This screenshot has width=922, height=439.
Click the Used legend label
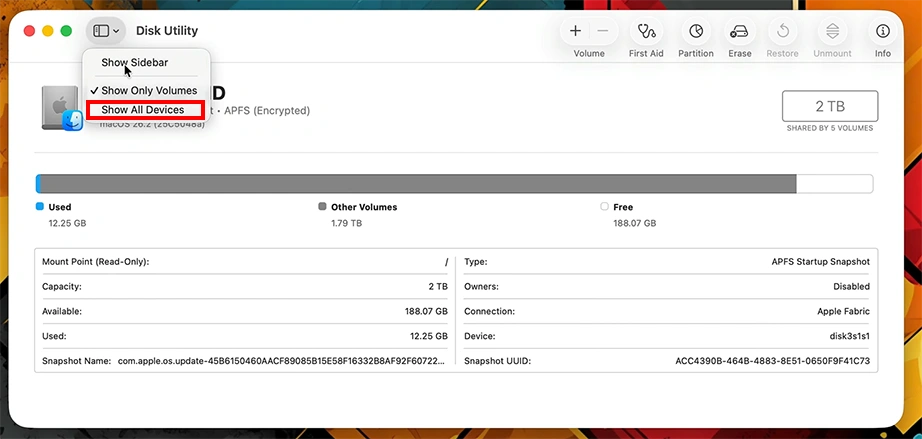60,207
